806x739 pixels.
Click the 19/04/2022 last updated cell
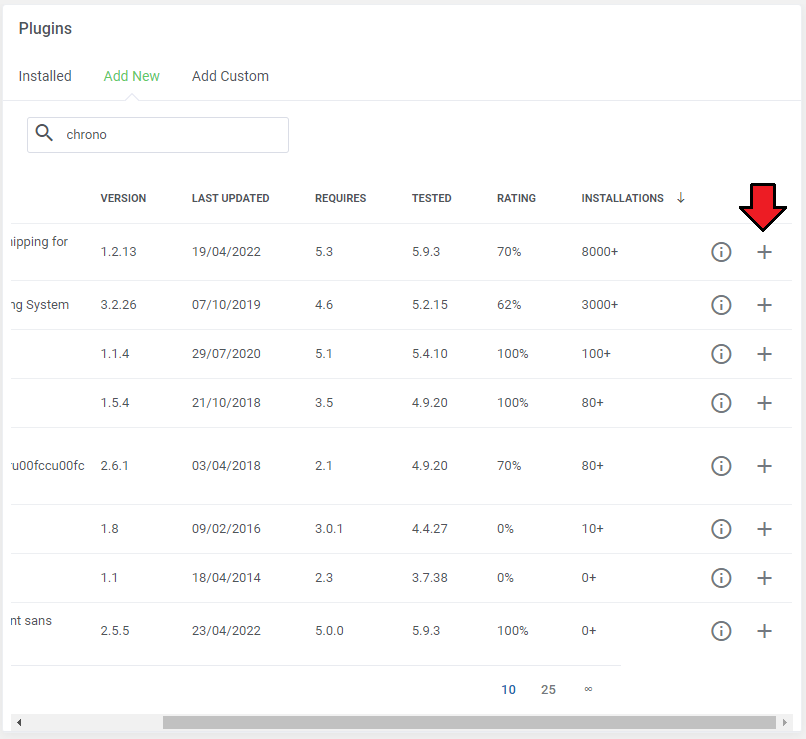[226, 252]
